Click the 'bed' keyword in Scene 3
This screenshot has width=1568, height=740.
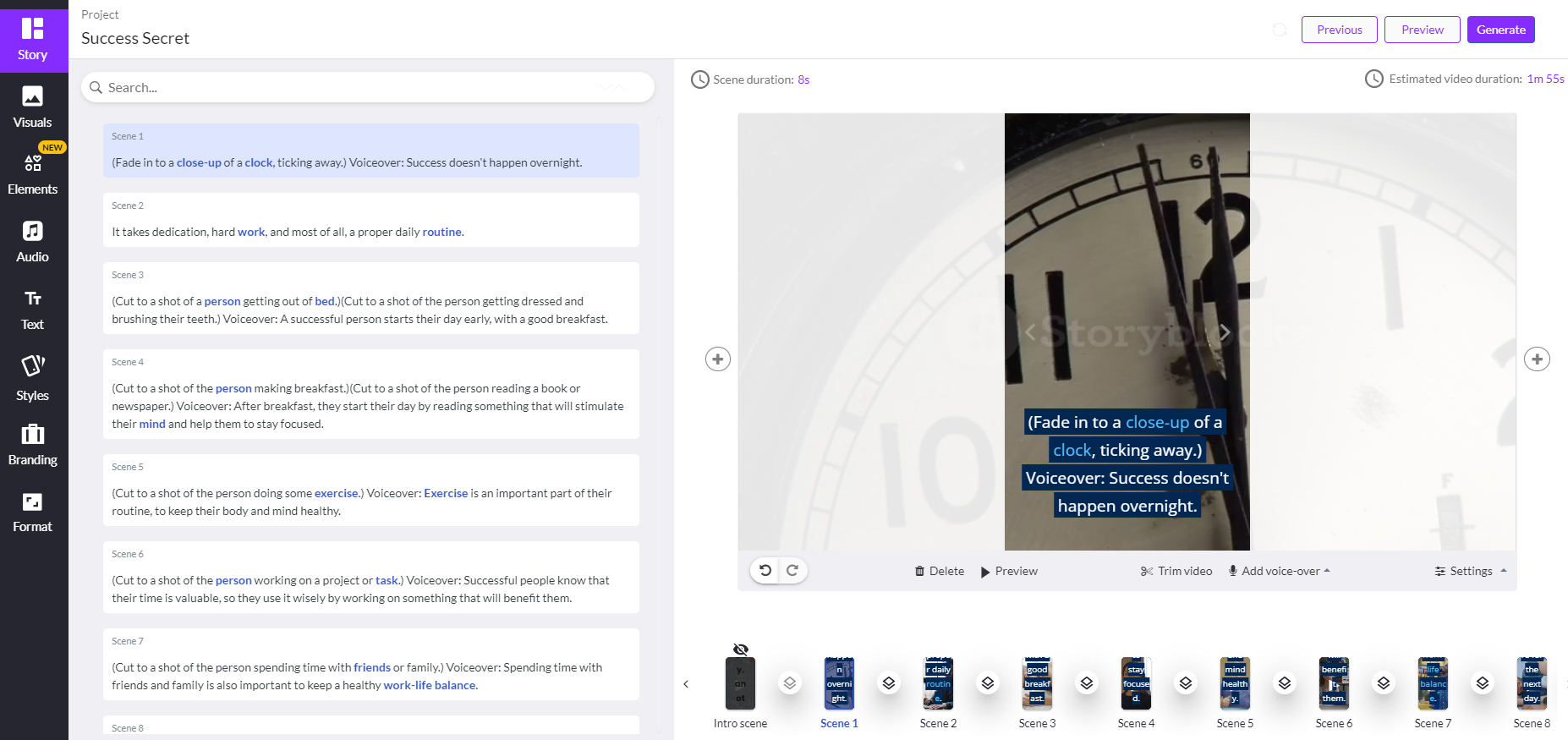click(x=325, y=301)
